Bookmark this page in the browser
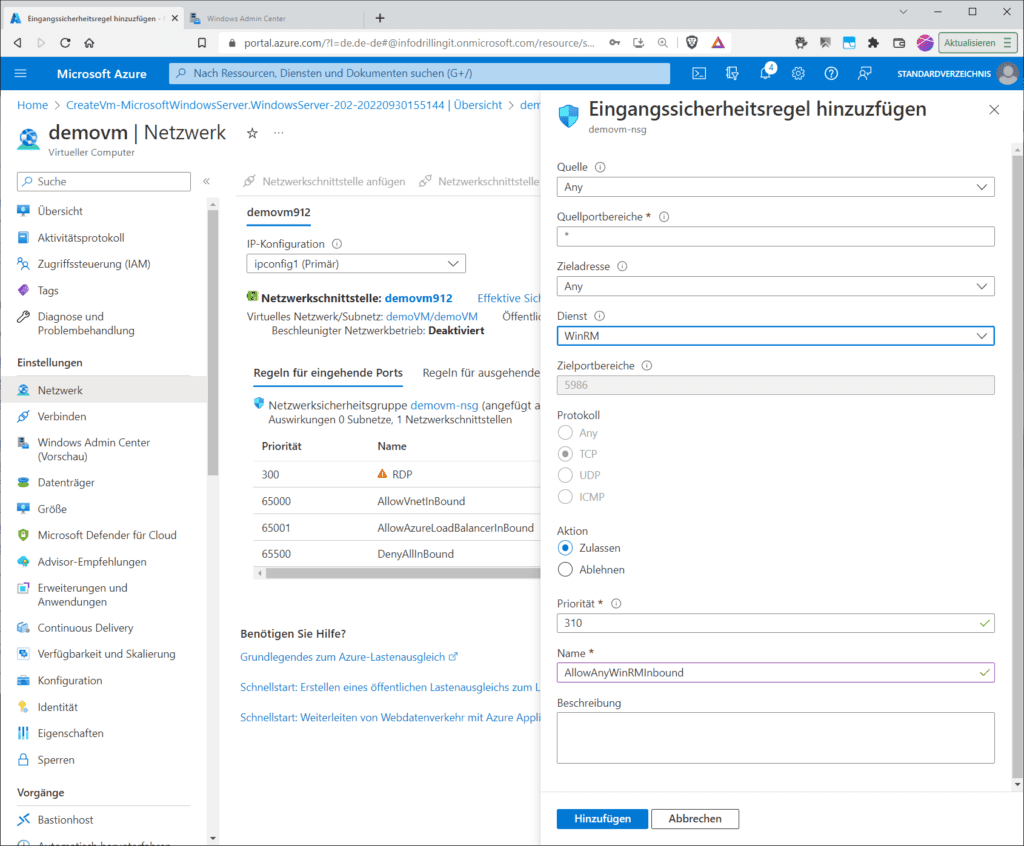Image resolution: width=1024 pixels, height=846 pixels. click(x=202, y=42)
